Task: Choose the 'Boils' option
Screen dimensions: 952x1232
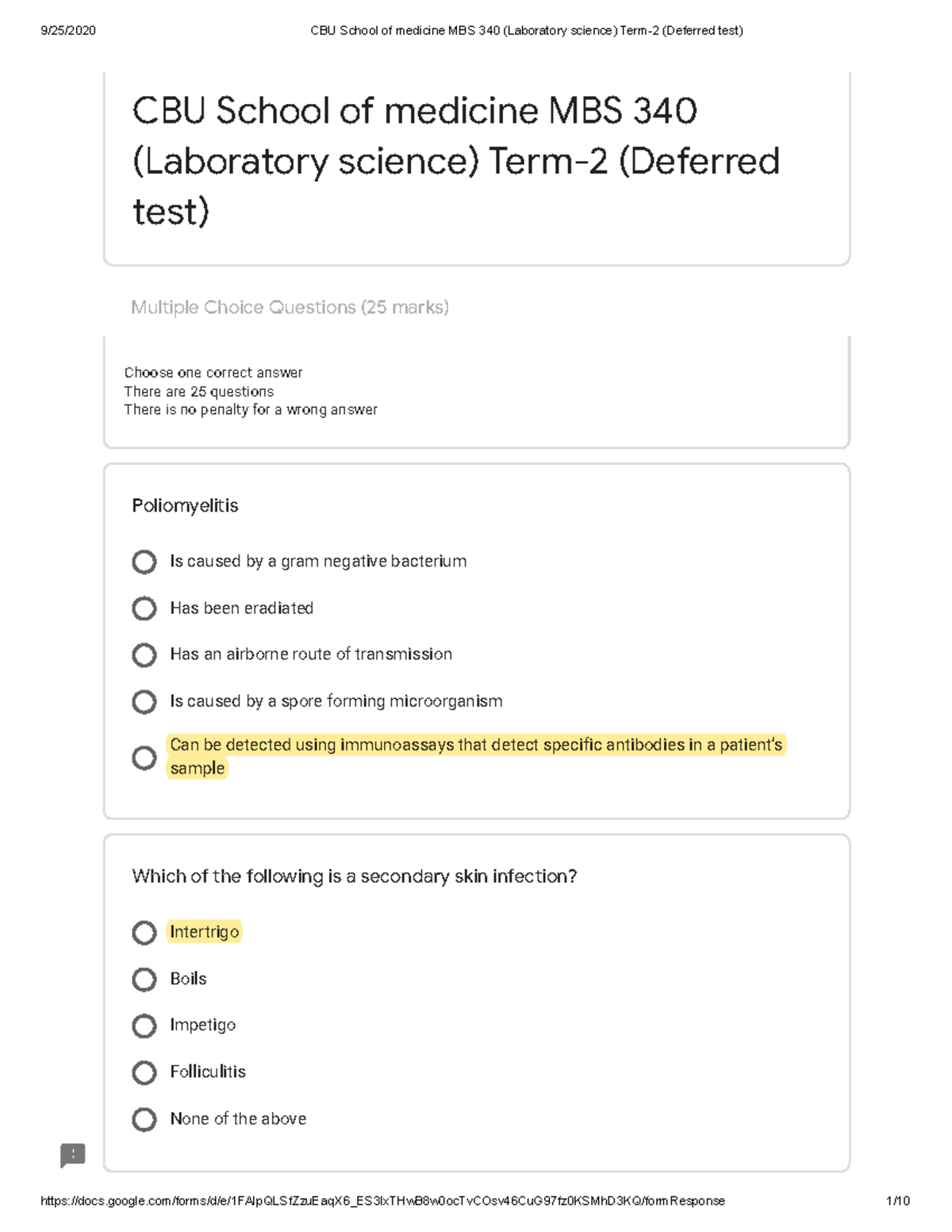Action: pos(144,979)
